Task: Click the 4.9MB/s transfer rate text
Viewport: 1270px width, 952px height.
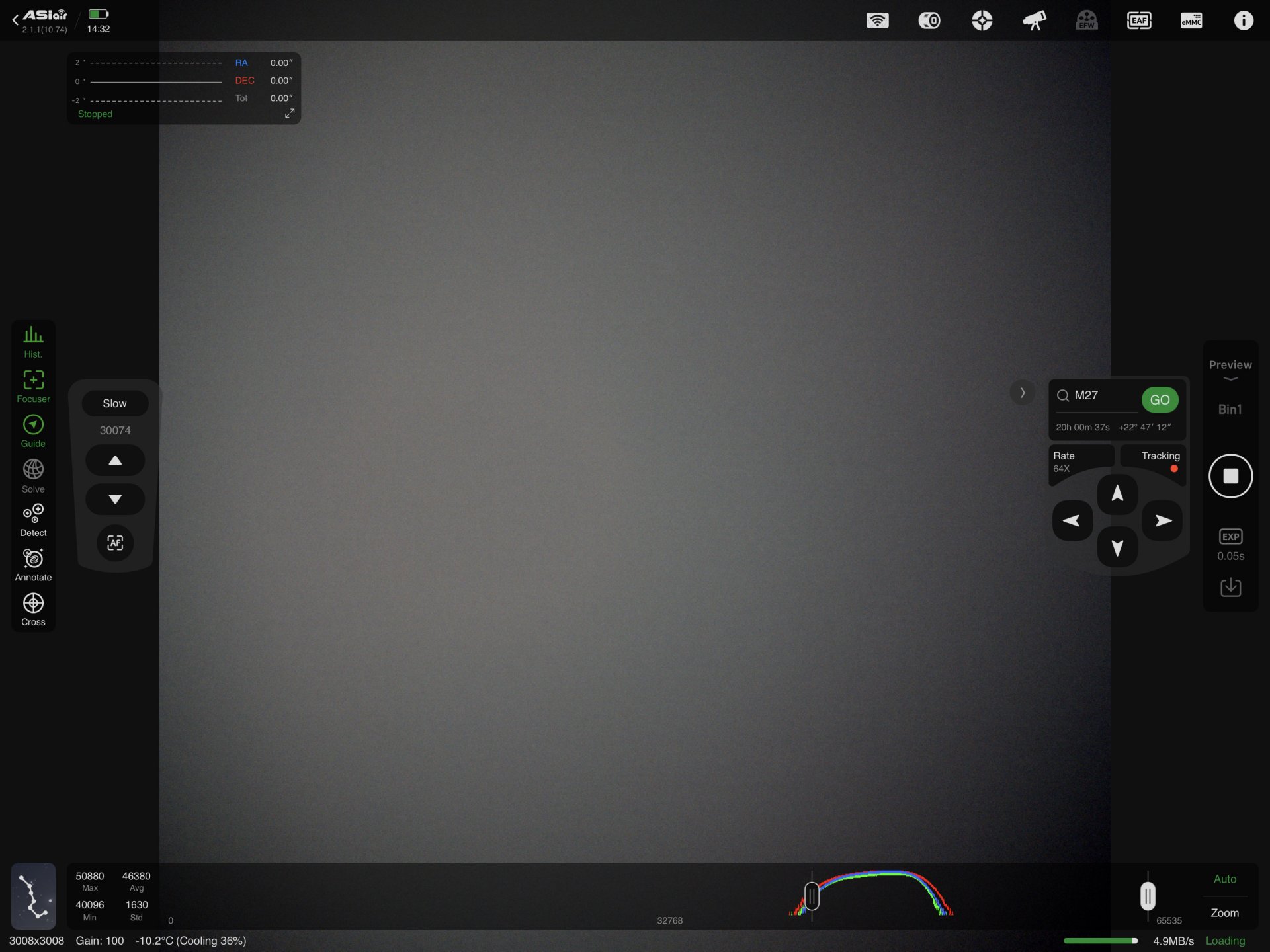Action: tap(1173, 941)
